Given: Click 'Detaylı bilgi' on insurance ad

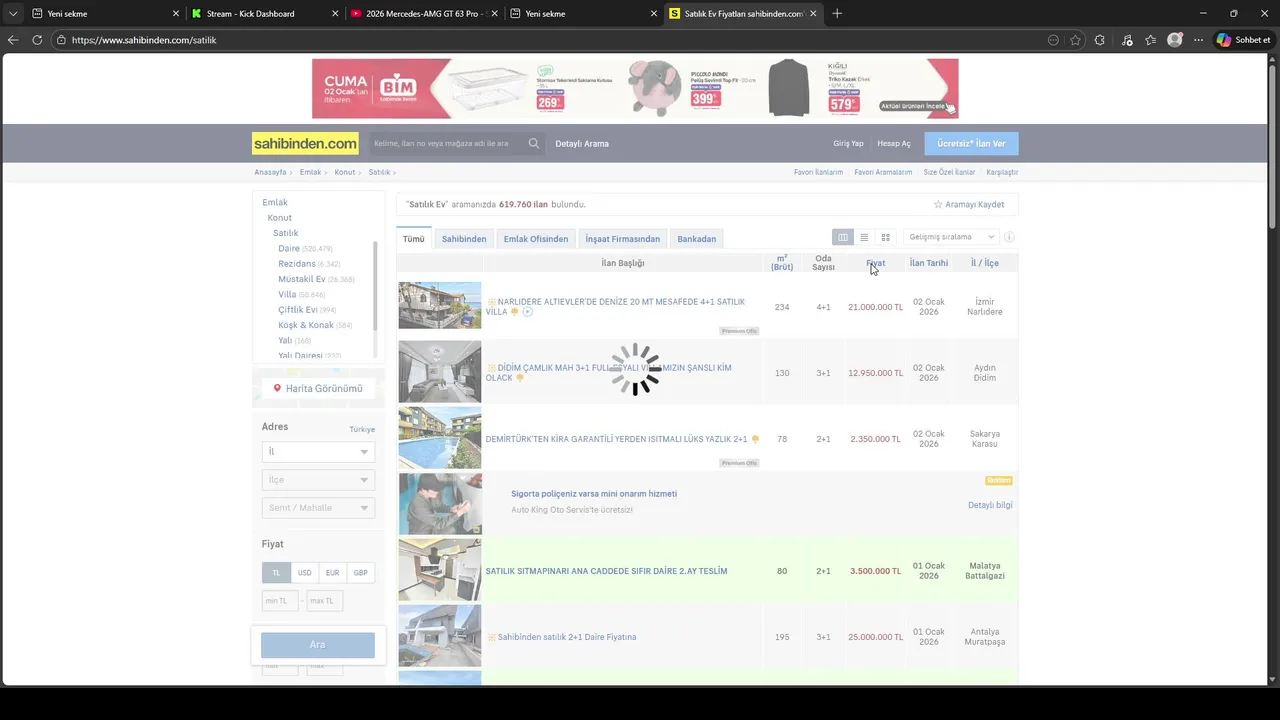Looking at the screenshot, I should point(990,505).
